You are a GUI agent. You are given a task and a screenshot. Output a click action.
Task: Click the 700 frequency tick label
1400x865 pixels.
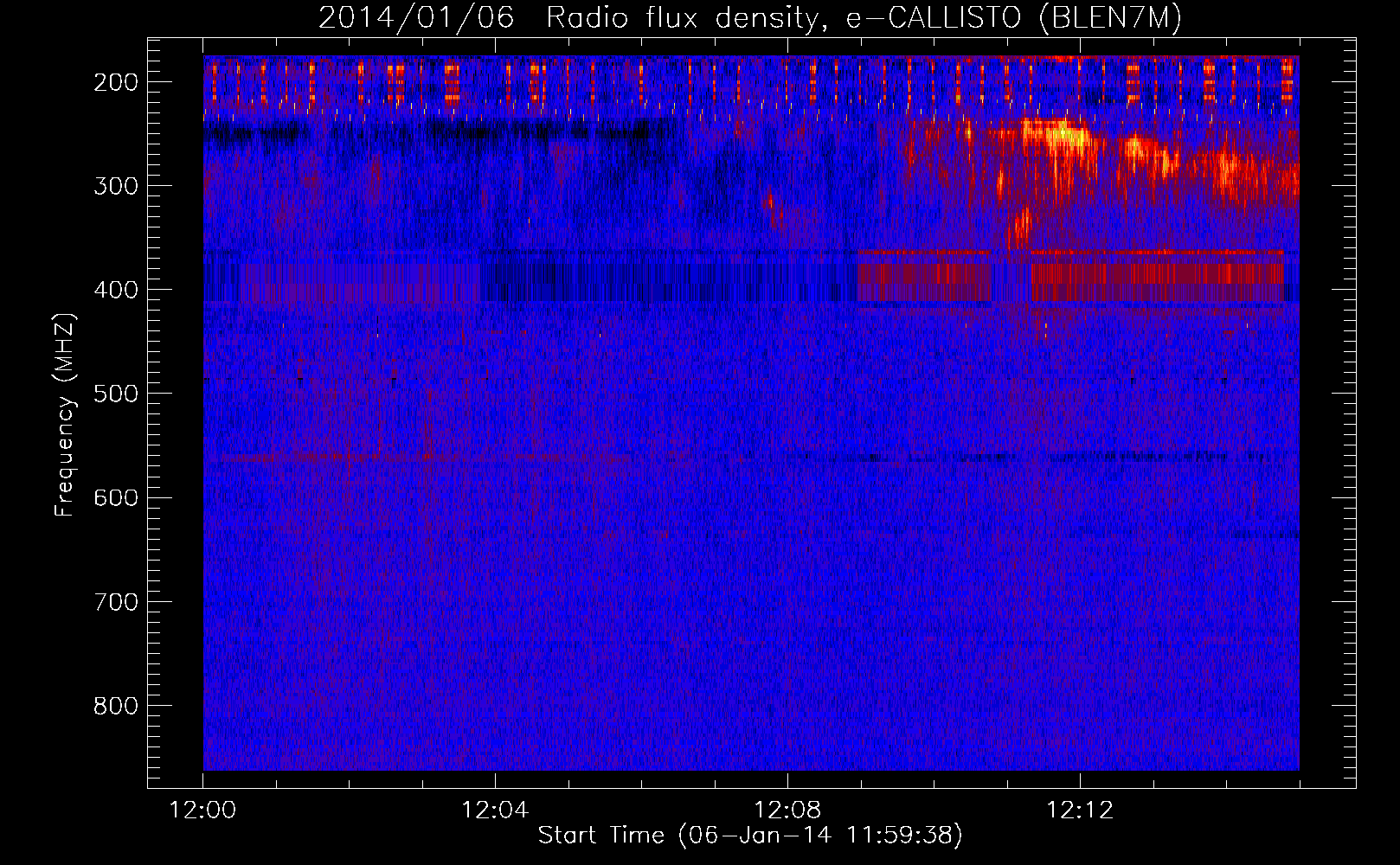tap(116, 601)
